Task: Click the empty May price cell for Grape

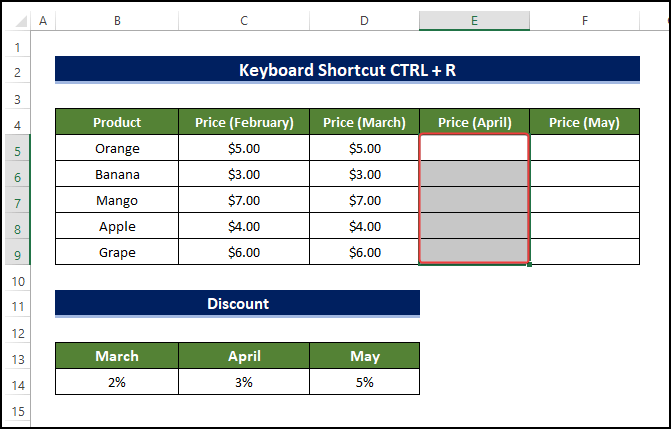Action: point(584,253)
